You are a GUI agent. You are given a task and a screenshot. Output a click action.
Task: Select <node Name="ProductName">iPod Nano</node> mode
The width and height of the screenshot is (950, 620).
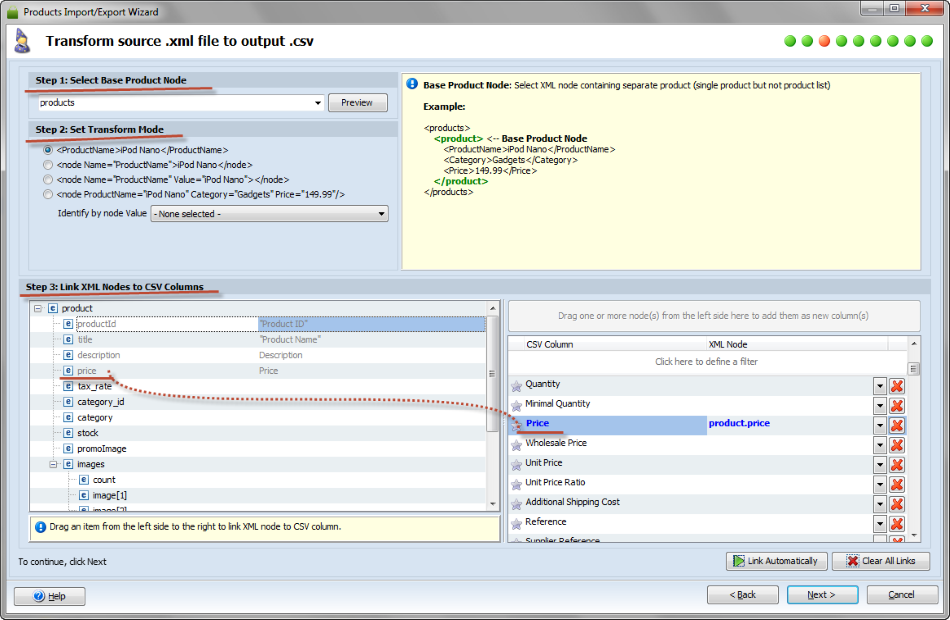click(x=48, y=165)
